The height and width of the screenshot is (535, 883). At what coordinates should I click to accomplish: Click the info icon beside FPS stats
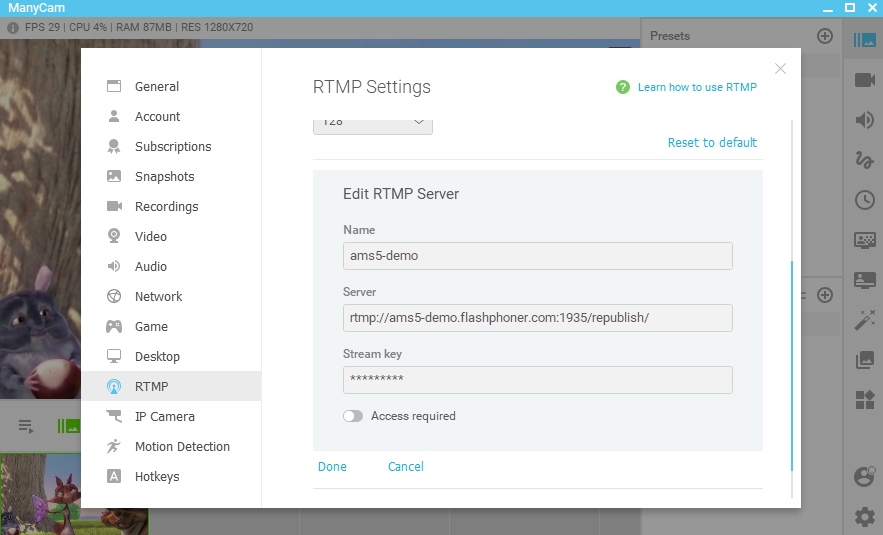[13, 28]
